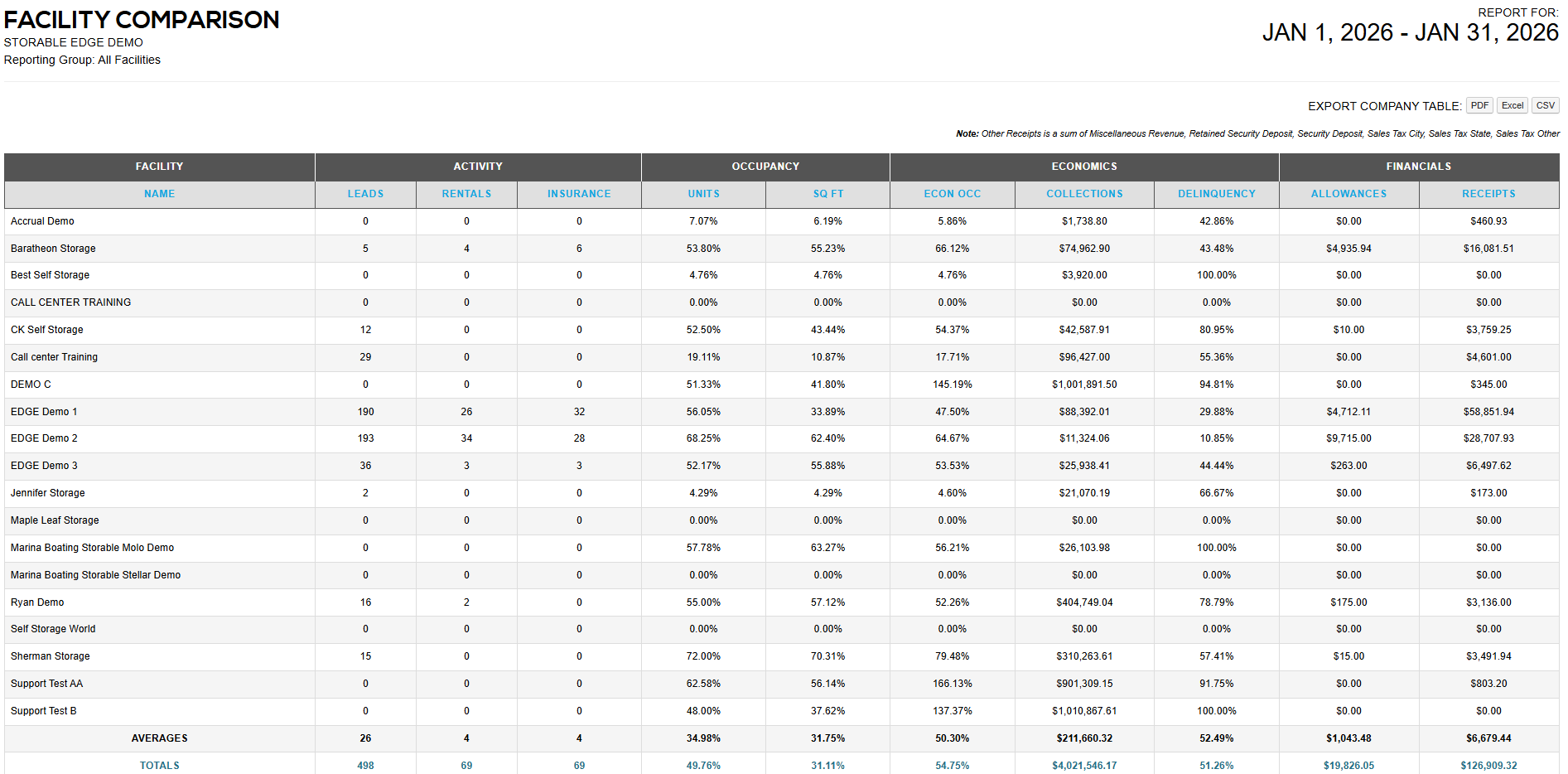This screenshot has width=1568, height=774.
Task: Sort facilities by INSURANCE column
Action: tap(579, 194)
